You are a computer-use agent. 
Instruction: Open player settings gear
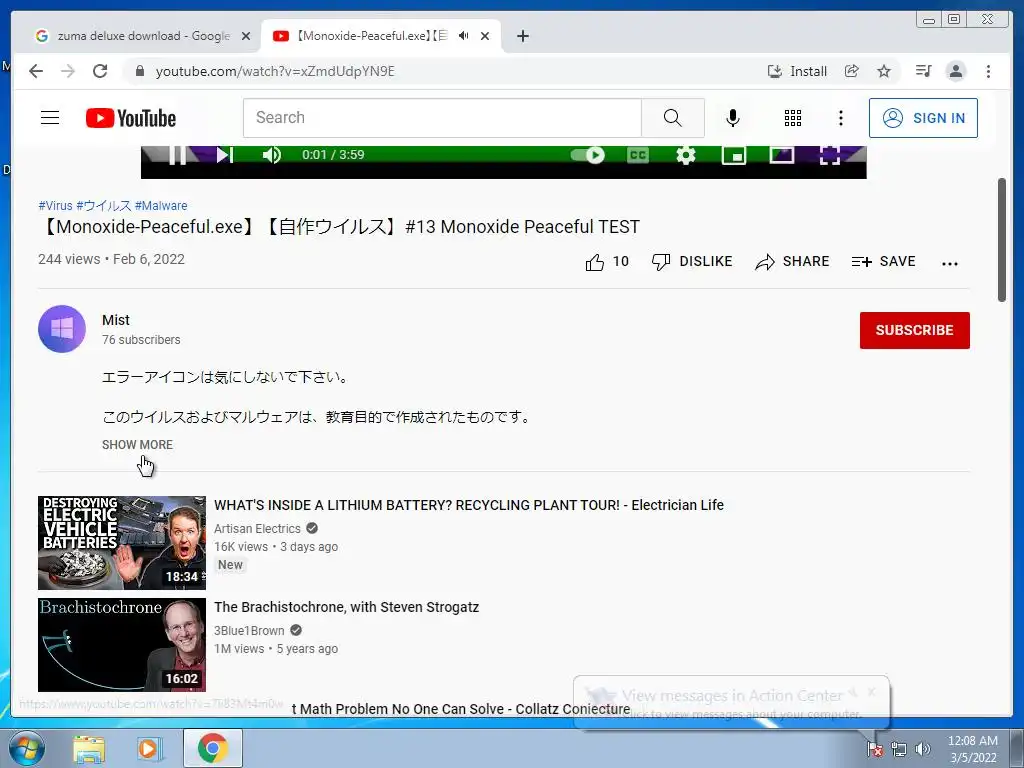(686, 155)
